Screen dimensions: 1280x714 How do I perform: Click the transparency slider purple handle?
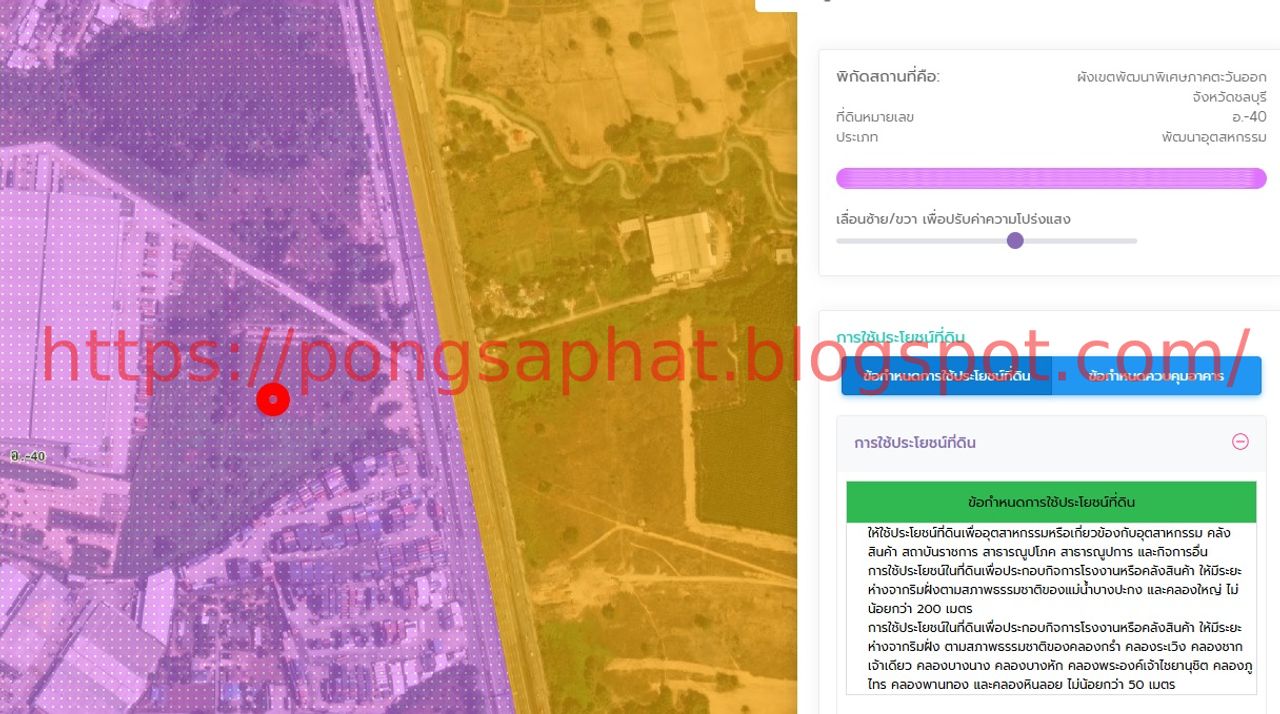[1015, 240]
